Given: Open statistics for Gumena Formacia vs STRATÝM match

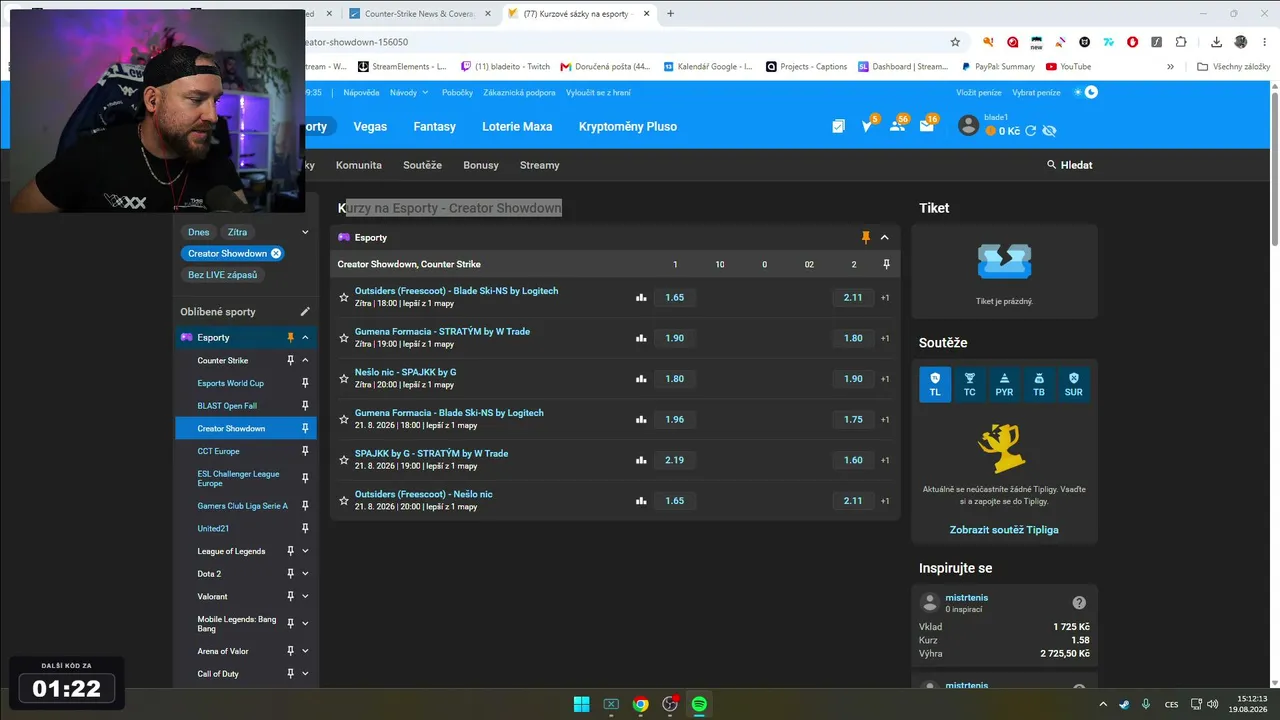Looking at the screenshot, I should (x=641, y=338).
